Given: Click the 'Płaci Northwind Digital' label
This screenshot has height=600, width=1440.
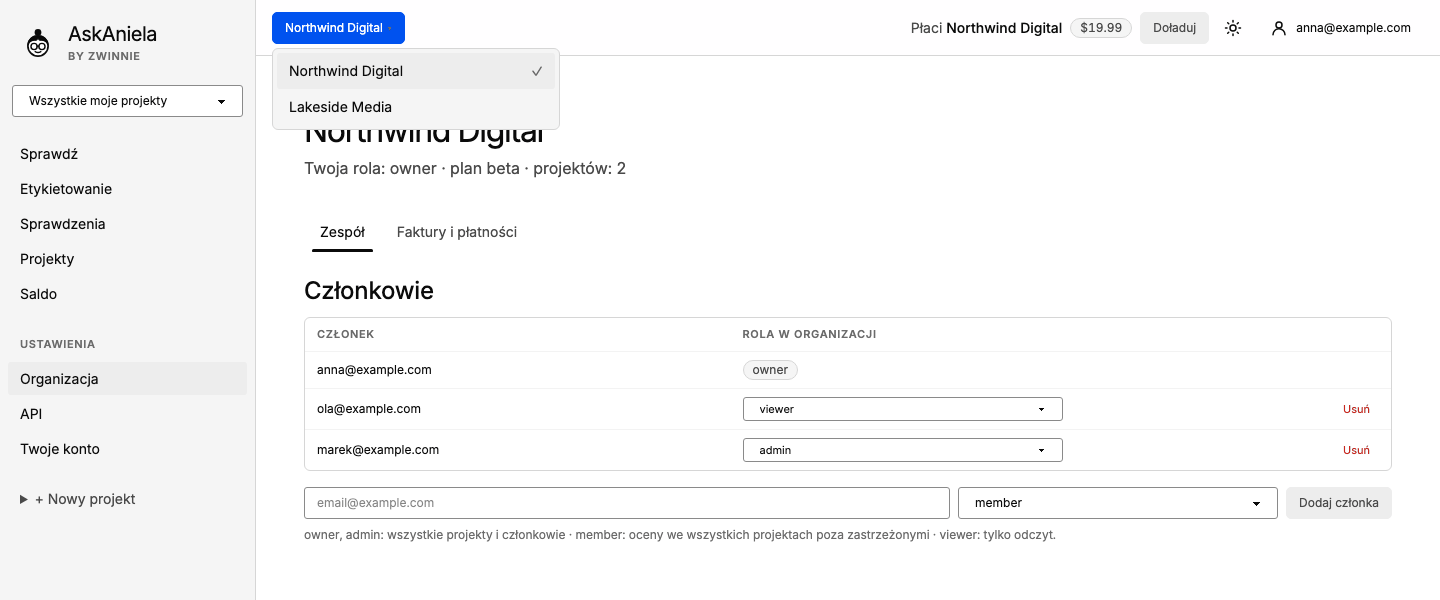Looking at the screenshot, I should [986, 28].
